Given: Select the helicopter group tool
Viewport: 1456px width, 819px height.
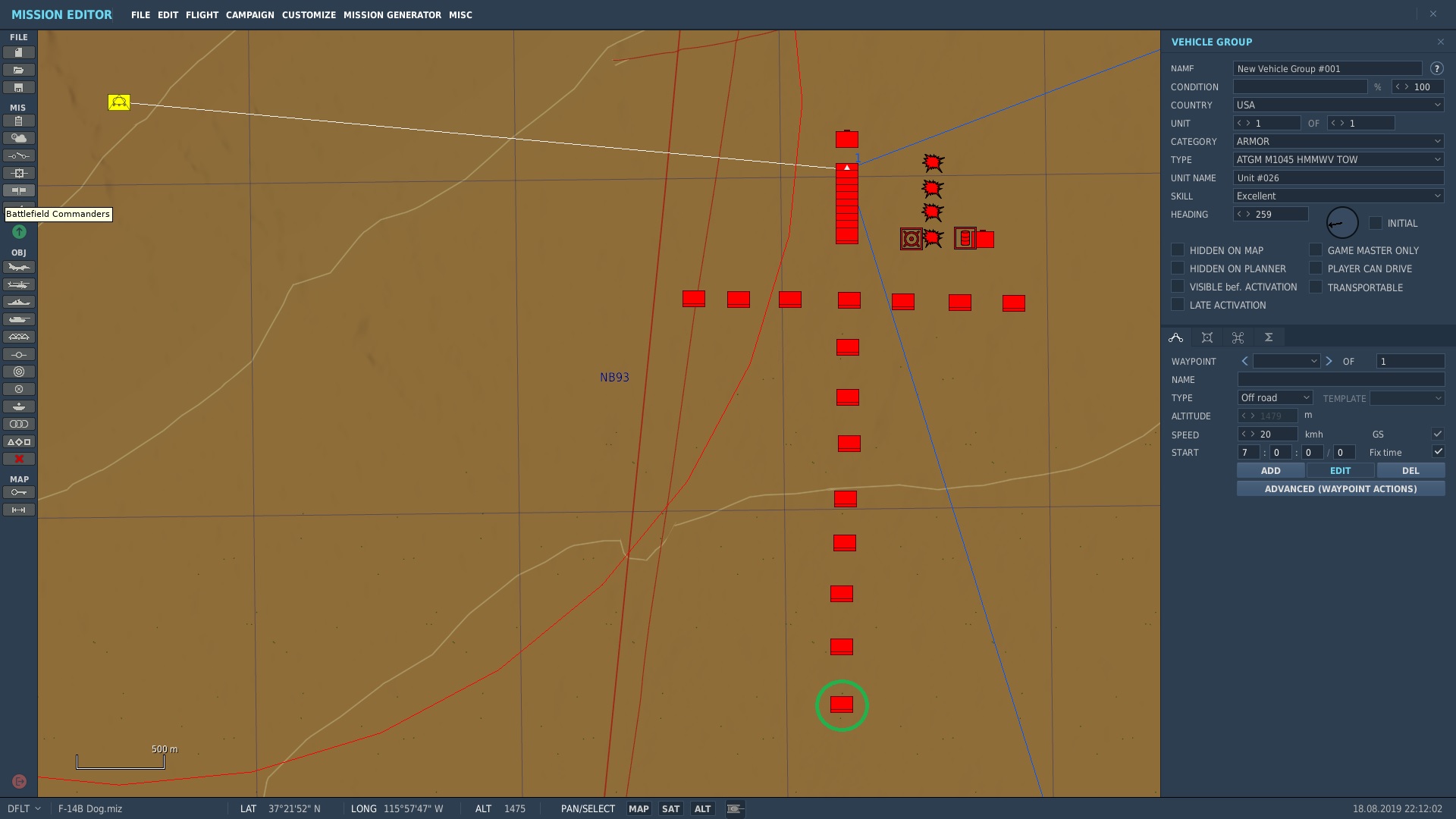Looking at the screenshot, I should [19, 284].
